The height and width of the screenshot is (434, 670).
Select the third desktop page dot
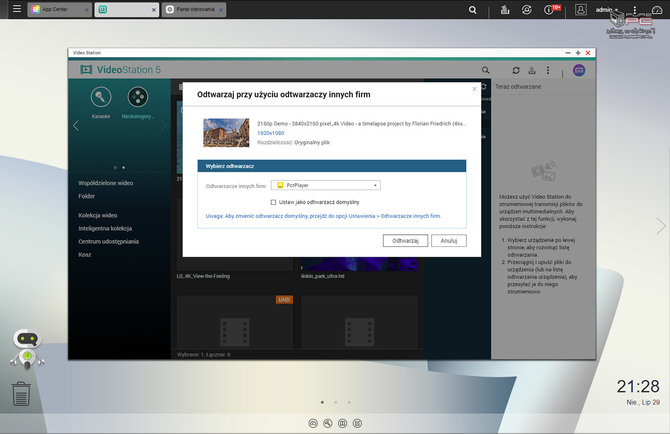coord(349,402)
